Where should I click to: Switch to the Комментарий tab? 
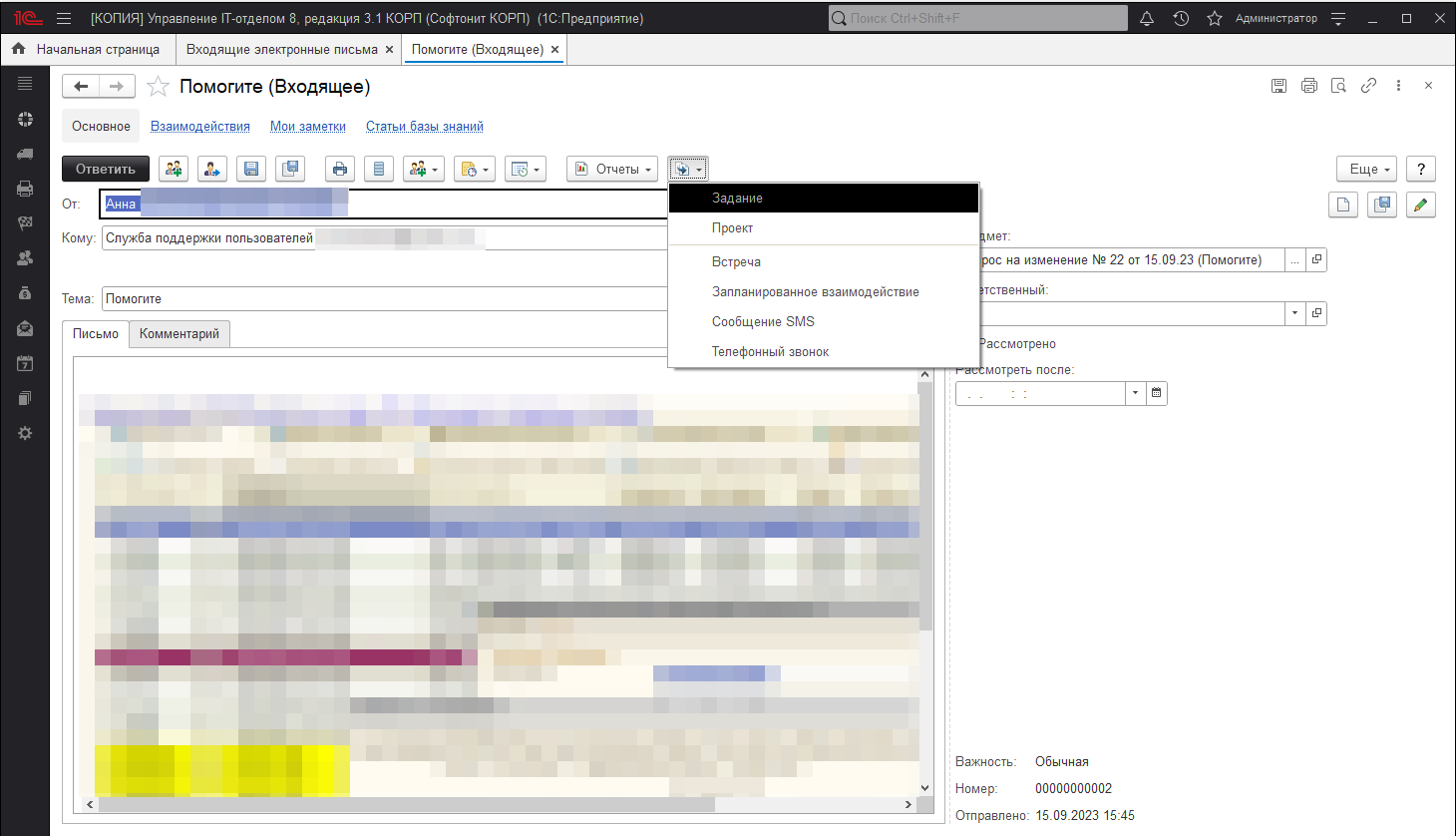180,334
